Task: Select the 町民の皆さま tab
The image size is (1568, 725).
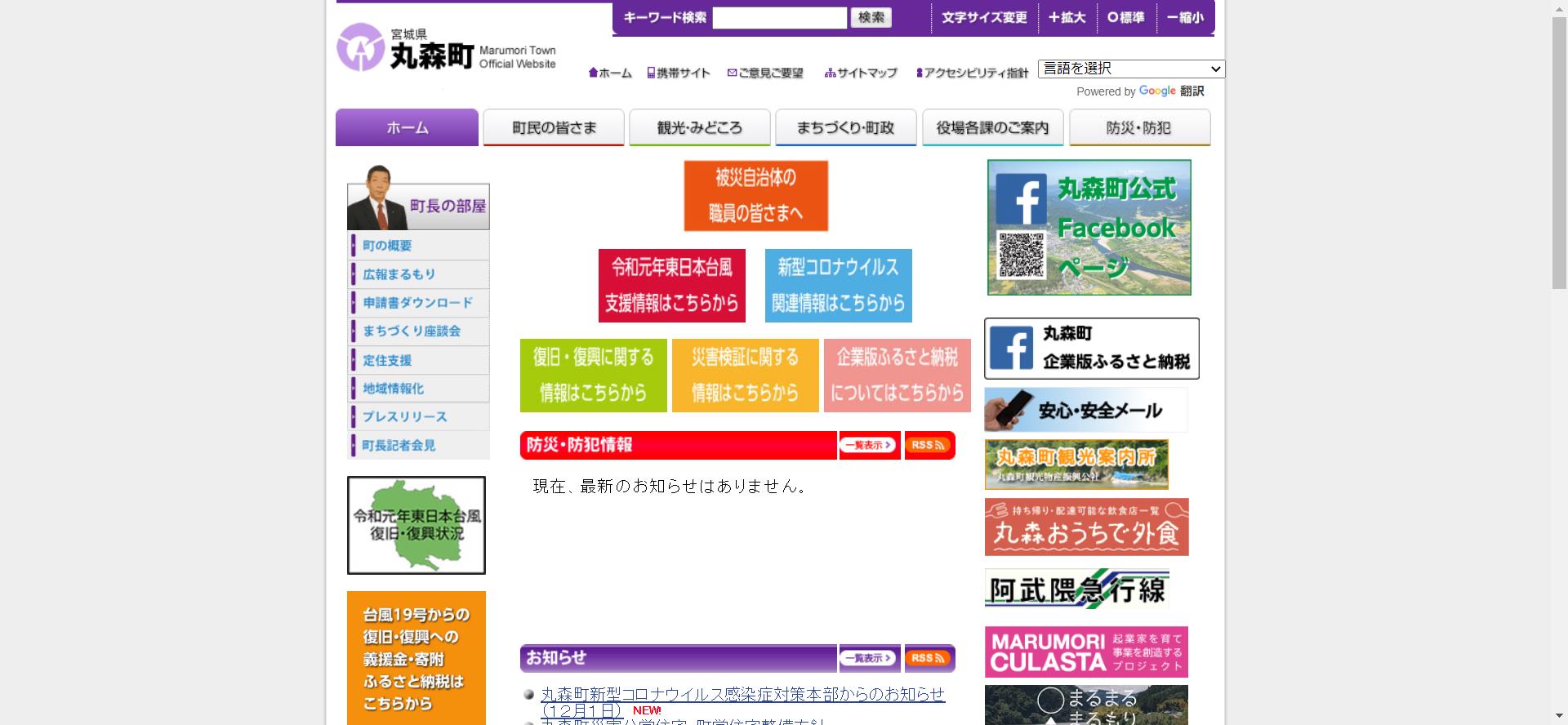Action: 554,127
